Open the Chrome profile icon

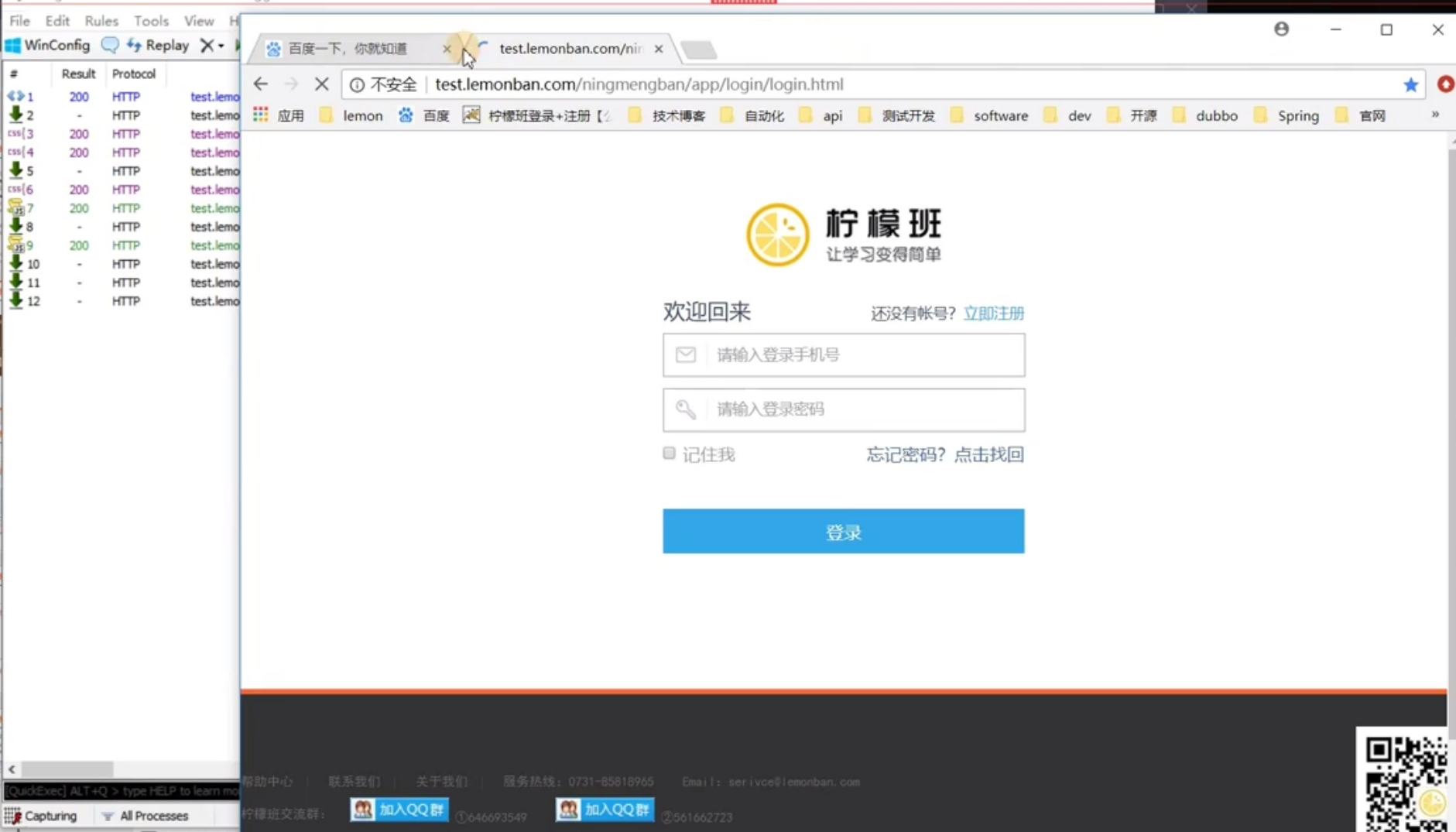(x=1282, y=29)
